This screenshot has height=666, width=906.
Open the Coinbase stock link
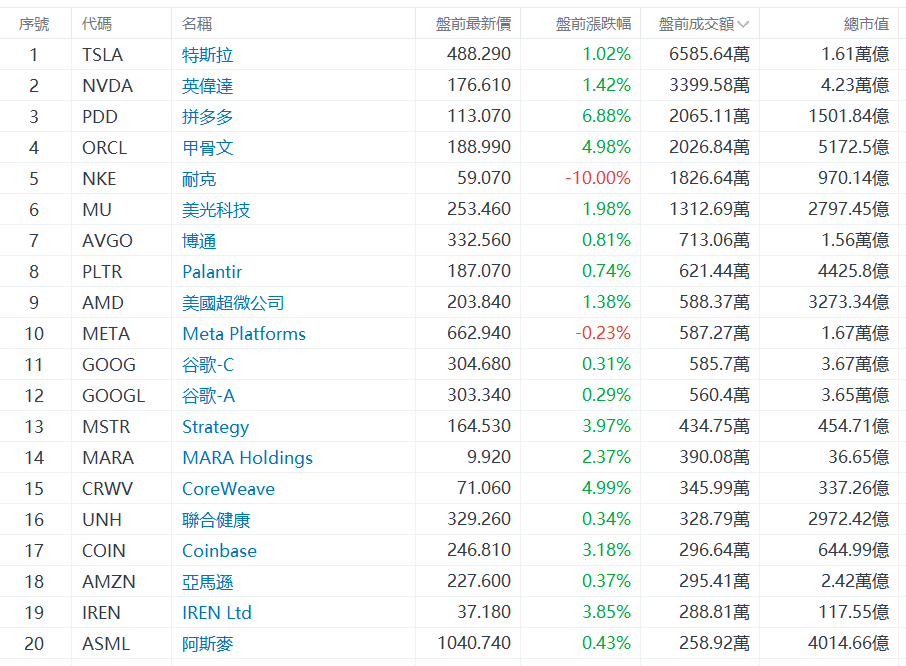[x=219, y=551]
